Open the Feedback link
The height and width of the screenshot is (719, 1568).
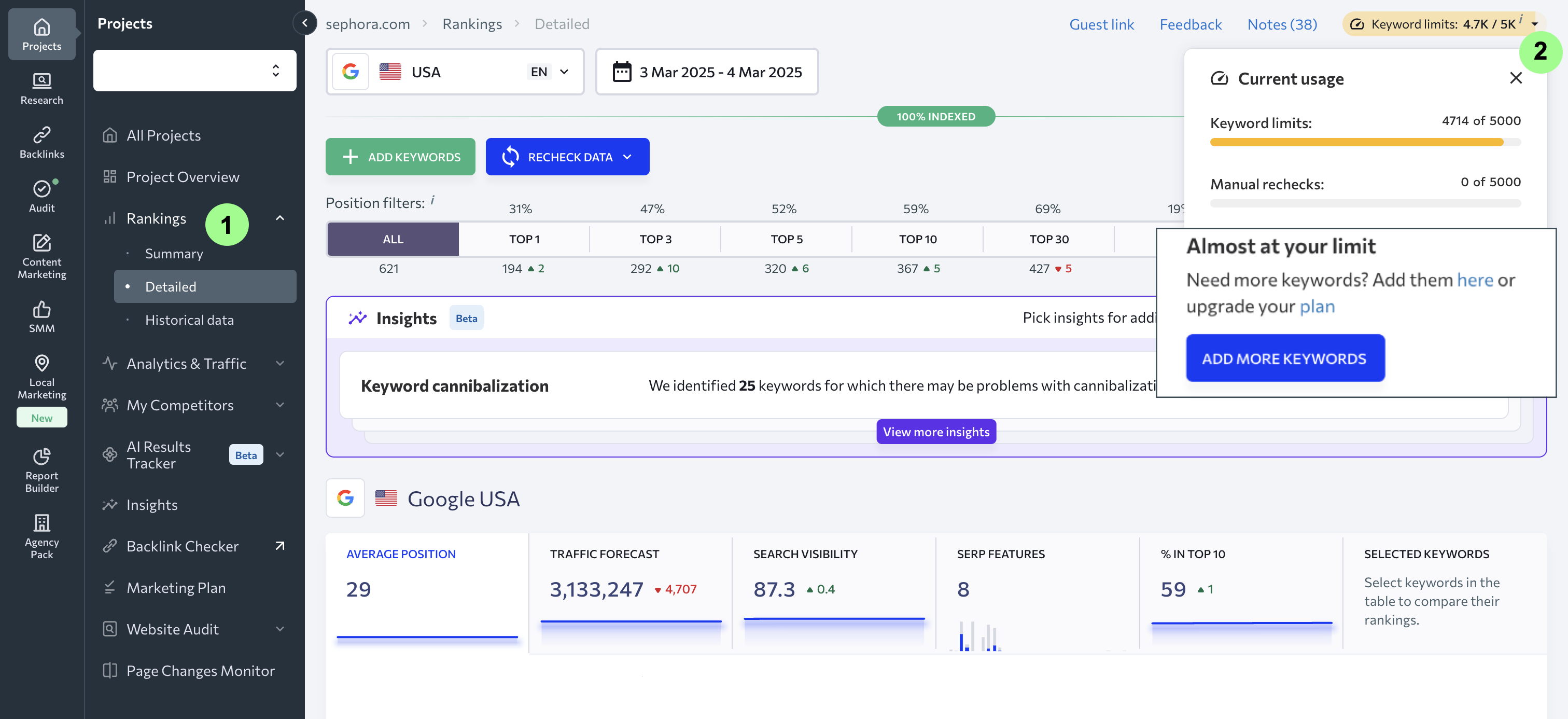pos(1190,24)
